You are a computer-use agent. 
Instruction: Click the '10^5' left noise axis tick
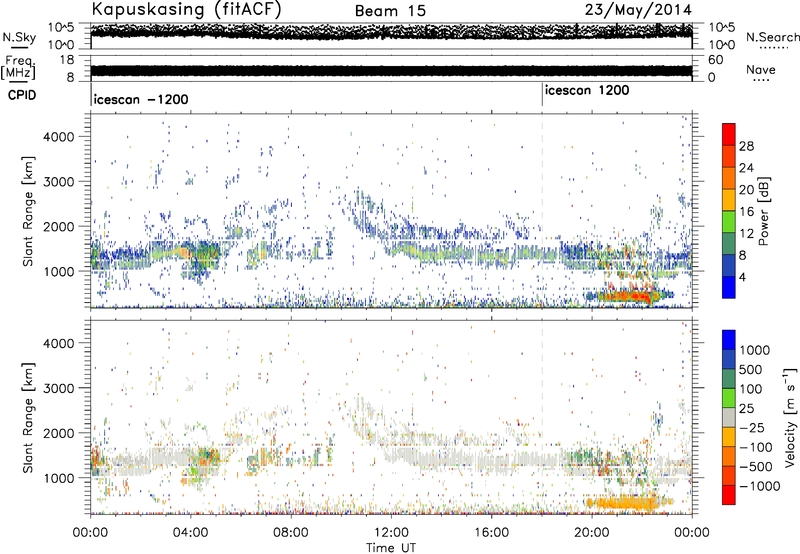pos(61,27)
